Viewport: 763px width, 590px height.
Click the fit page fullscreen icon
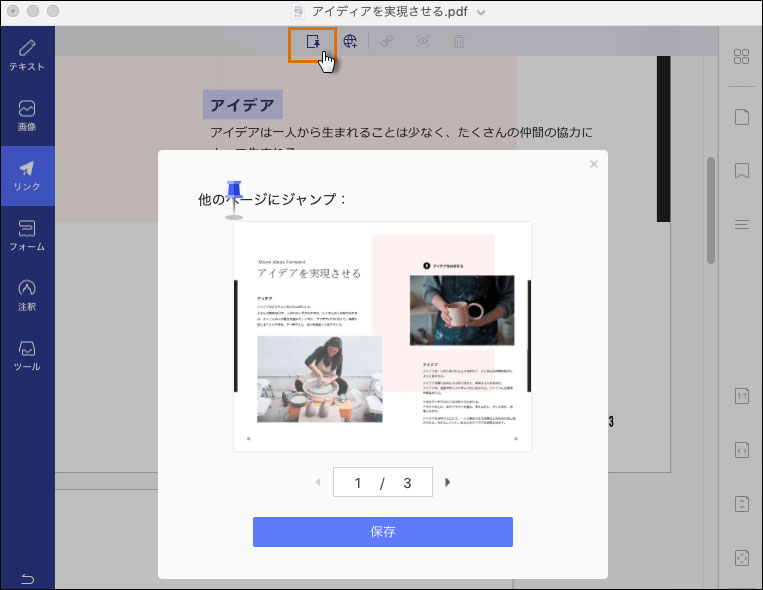742,558
